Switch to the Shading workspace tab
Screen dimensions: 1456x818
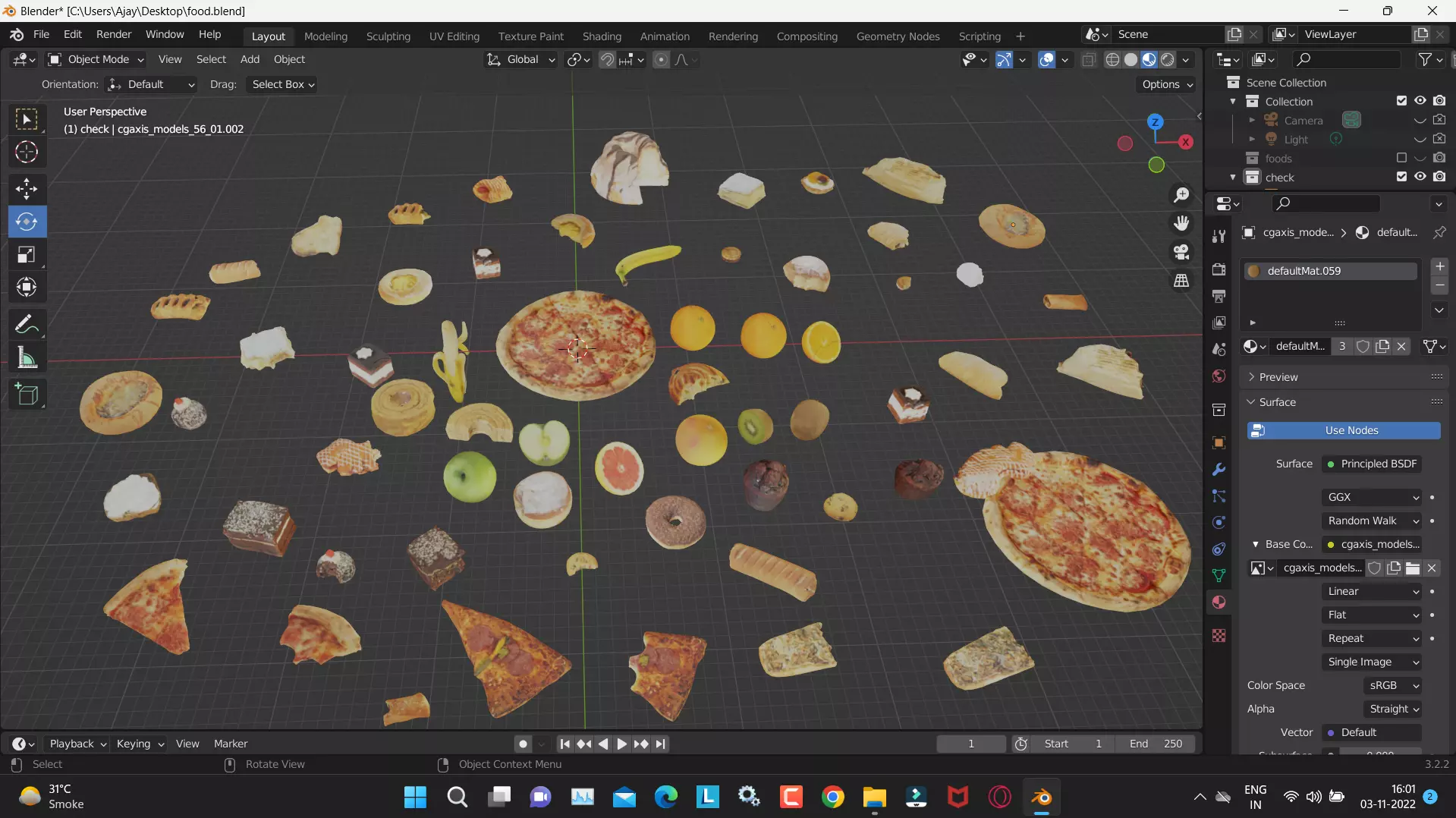602,36
